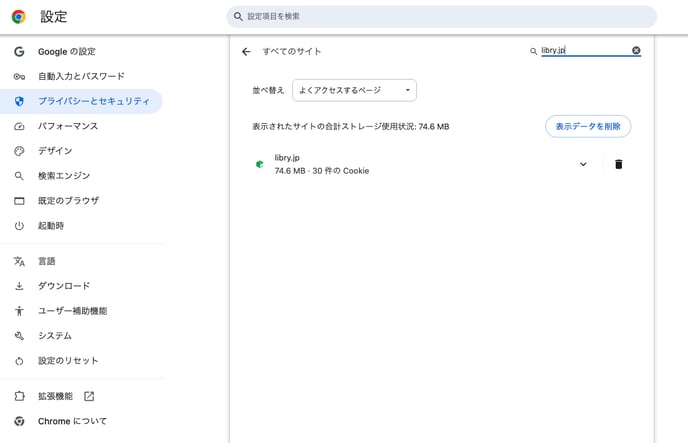The height and width of the screenshot is (443, 688).
Task: Open 言語 settings
Action: tap(47, 261)
